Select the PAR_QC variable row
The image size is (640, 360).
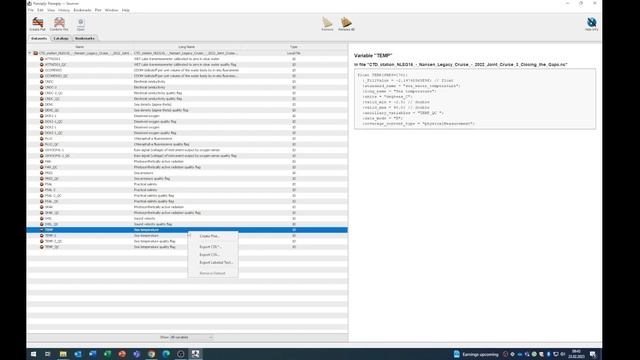pyautogui.click(x=187, y=167)
